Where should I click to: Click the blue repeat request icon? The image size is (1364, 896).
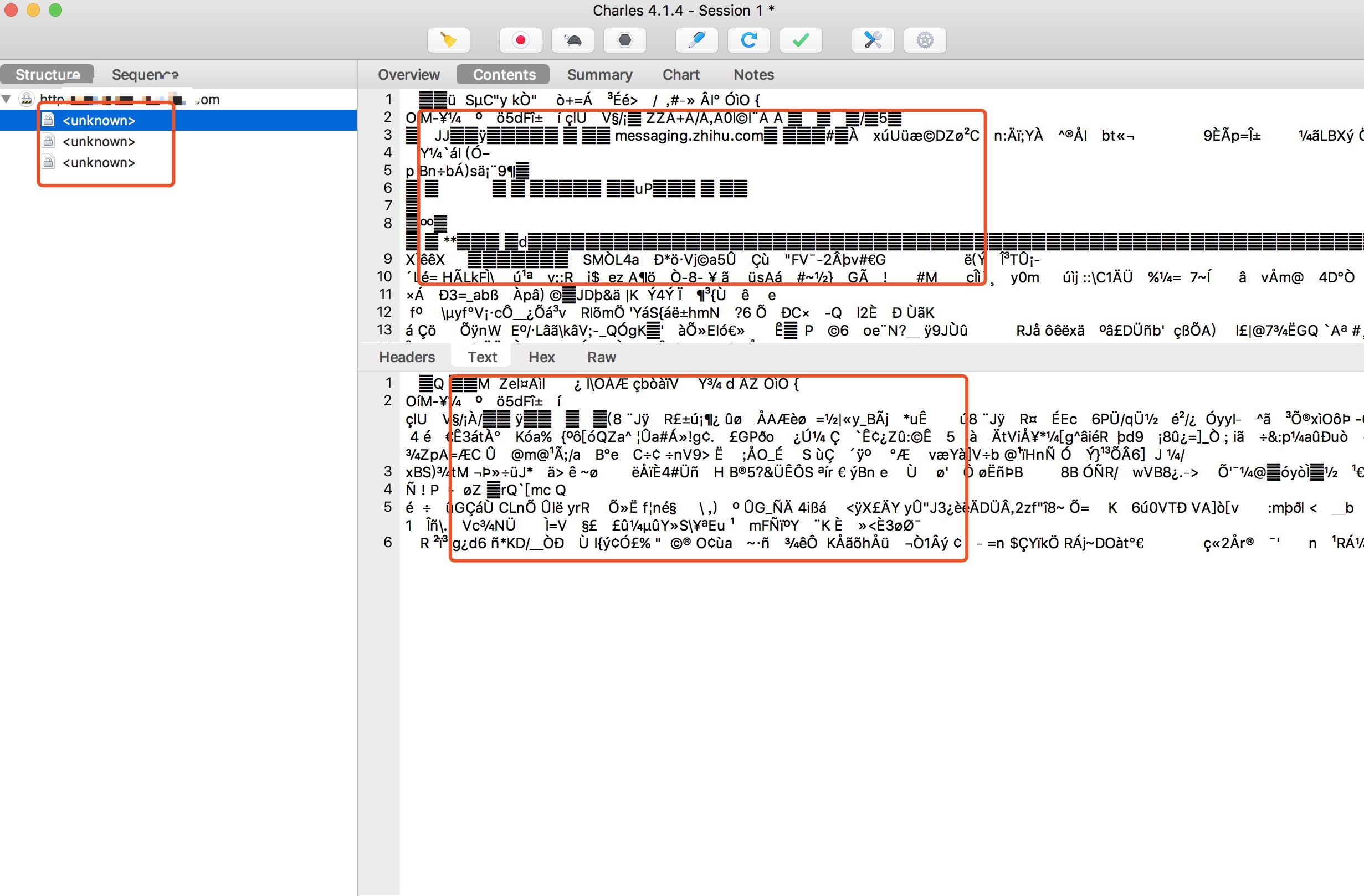coord(748,40)
